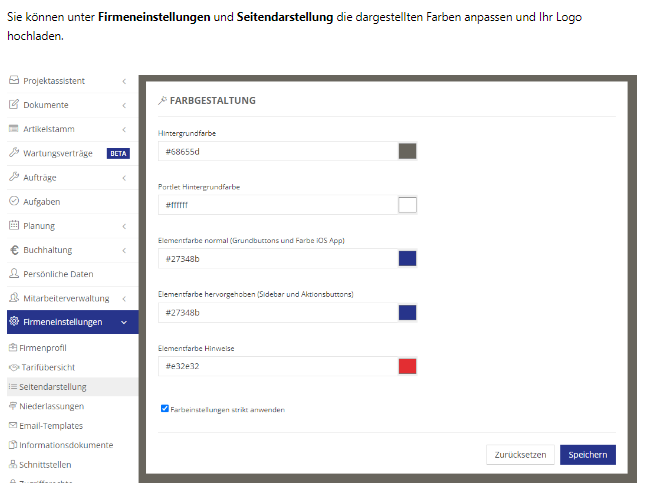Click the Buchhaltung euro icon
The image size is (656, 499).
[x=14, y=250]
